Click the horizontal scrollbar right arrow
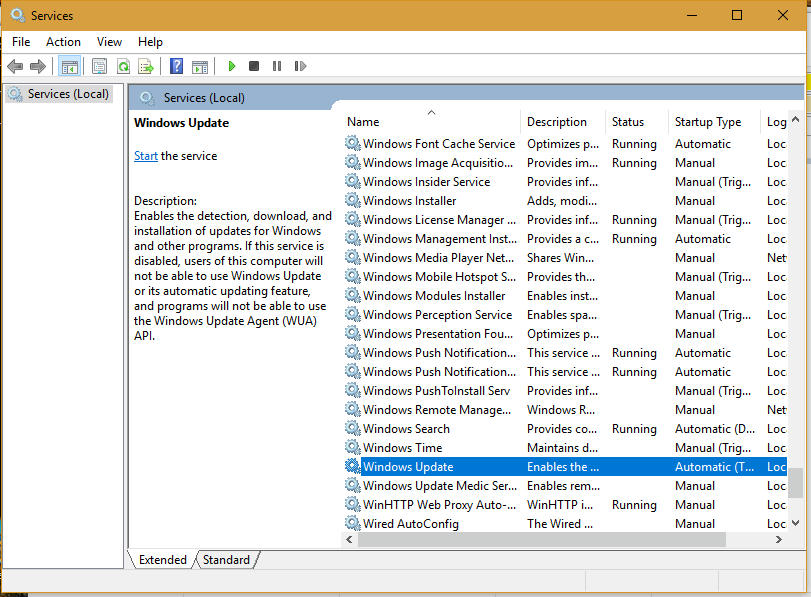811x597 pixels. tap(778, 539)
